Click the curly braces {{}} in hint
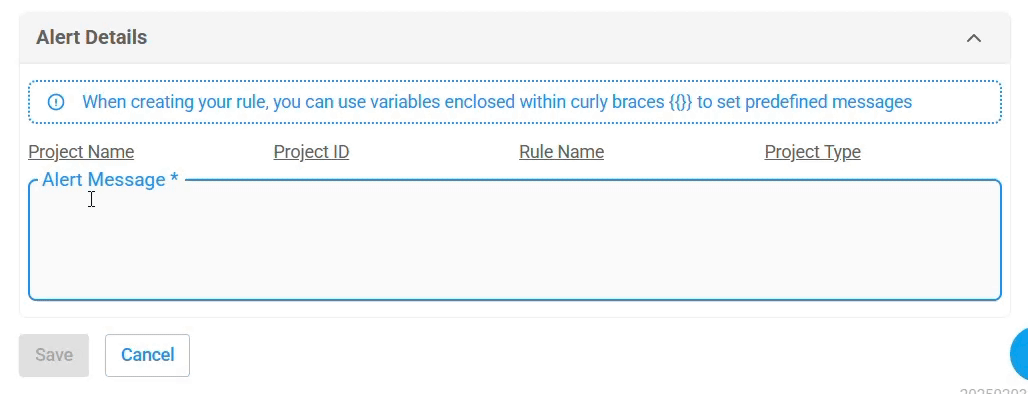1028x394 pixels. 681,102
